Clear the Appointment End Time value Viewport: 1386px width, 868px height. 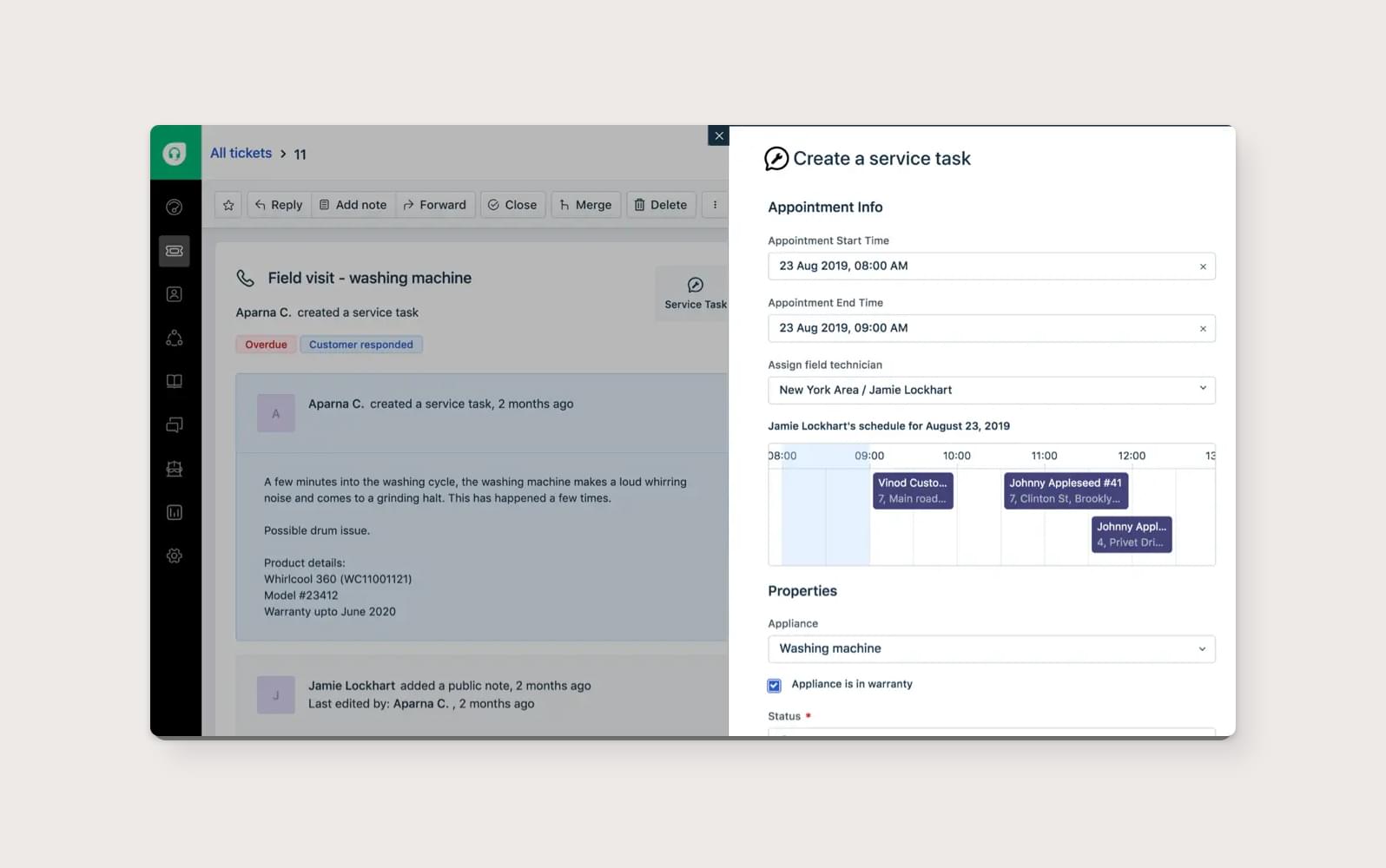(x=1203, y=329)
